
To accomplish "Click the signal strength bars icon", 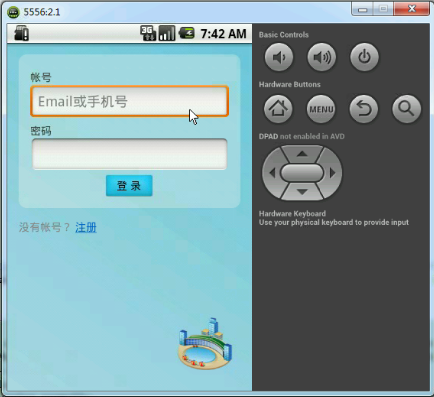I will click(x=167, y=33).
